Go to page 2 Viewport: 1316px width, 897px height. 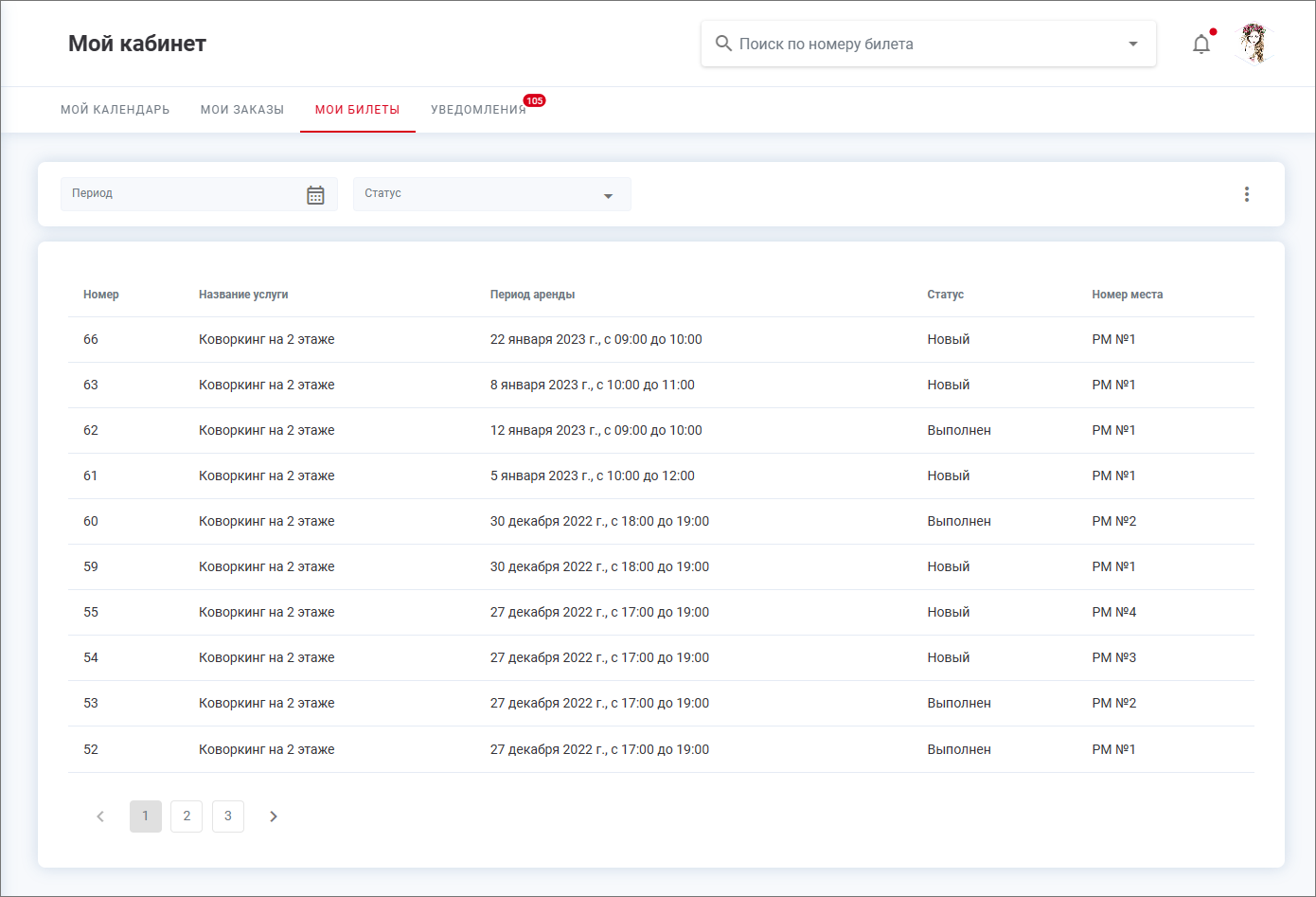(x=187, y=816)
